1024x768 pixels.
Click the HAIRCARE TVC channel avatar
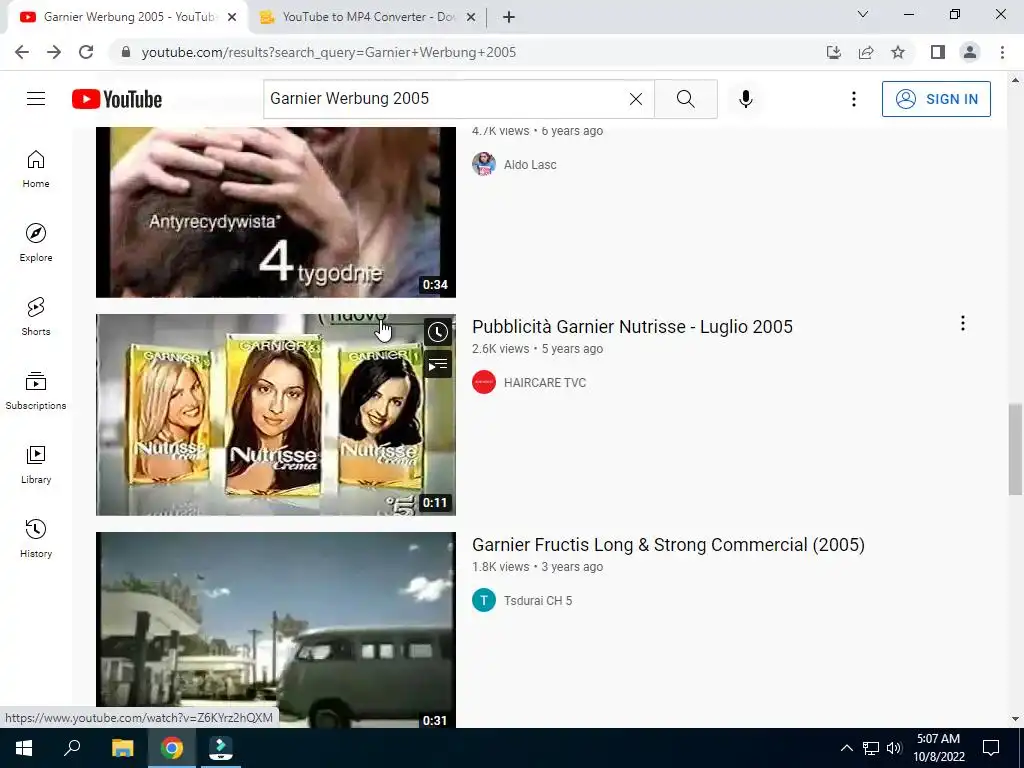[x=484, y=383]
